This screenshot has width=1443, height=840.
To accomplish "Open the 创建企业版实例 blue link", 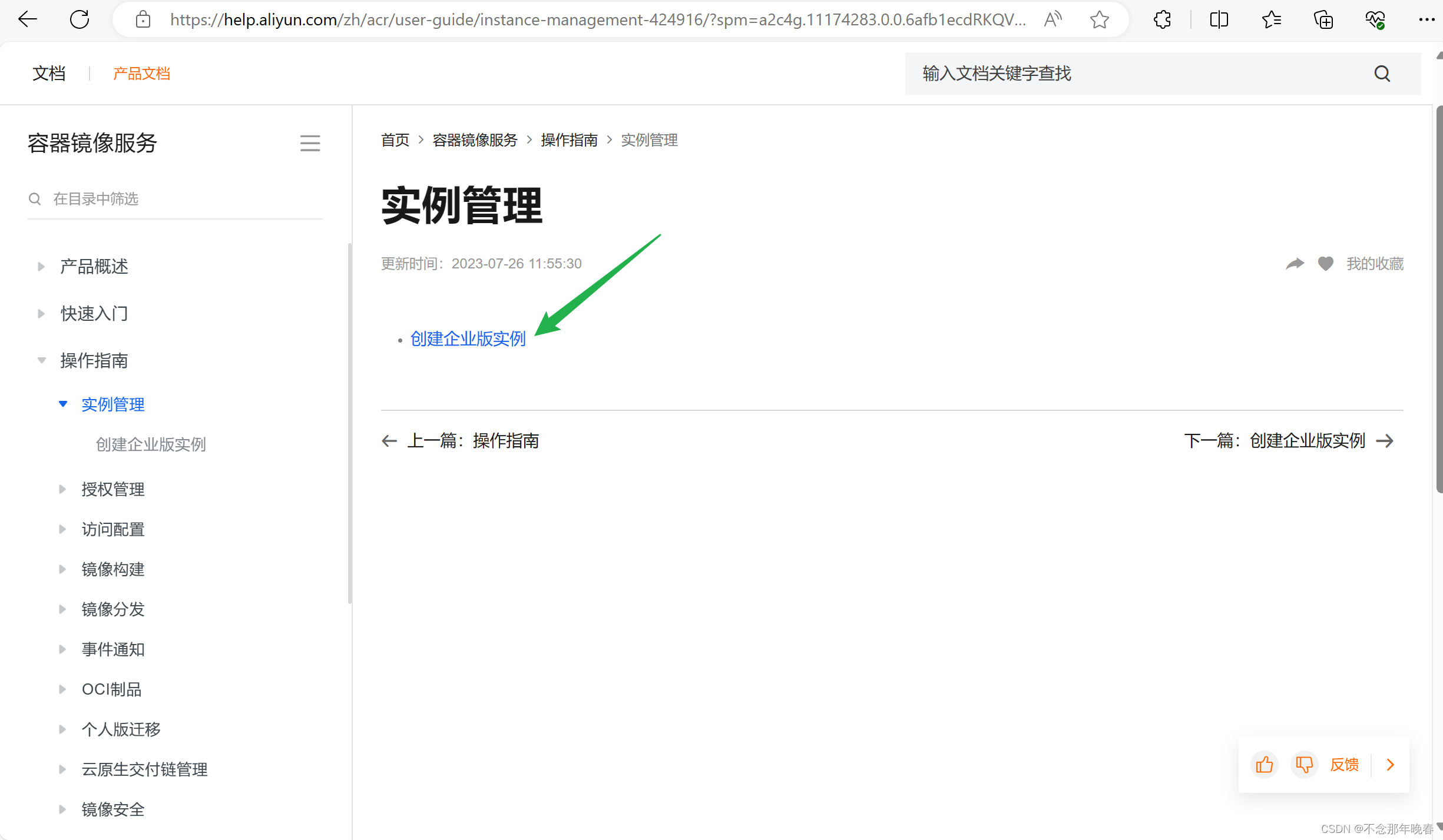I will (x=468, y=339).
